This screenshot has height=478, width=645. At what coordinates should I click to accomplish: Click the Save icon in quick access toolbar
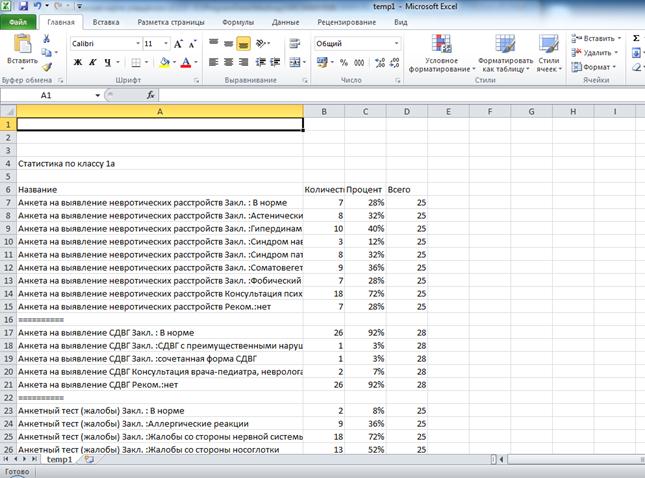(x=23, y=6)
